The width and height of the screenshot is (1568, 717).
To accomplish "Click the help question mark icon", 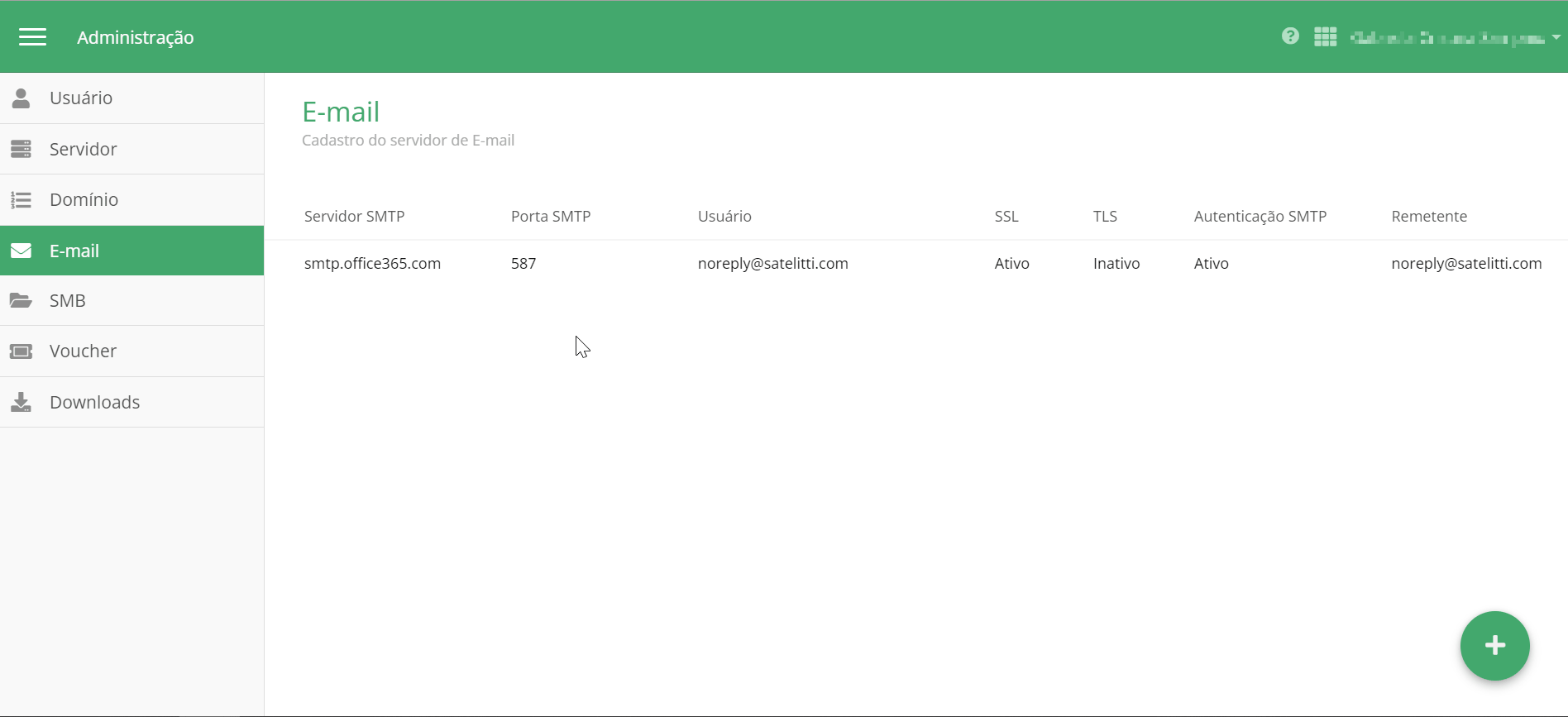I will (1290, 36).
